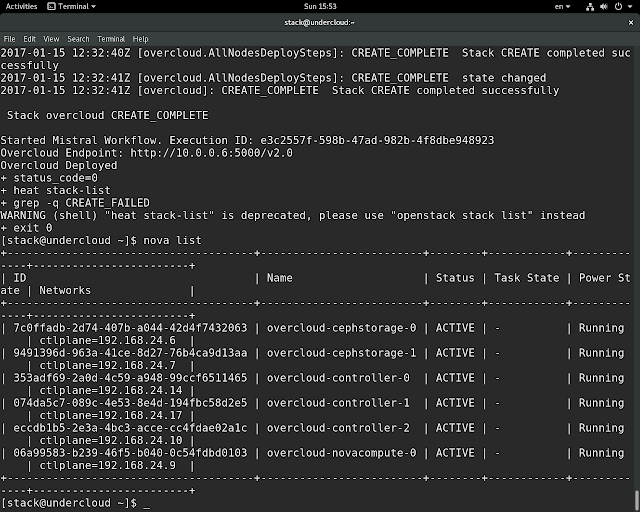Close the stack@undercloud terminal window
This screenshot has height=512, width=640.
631,22
